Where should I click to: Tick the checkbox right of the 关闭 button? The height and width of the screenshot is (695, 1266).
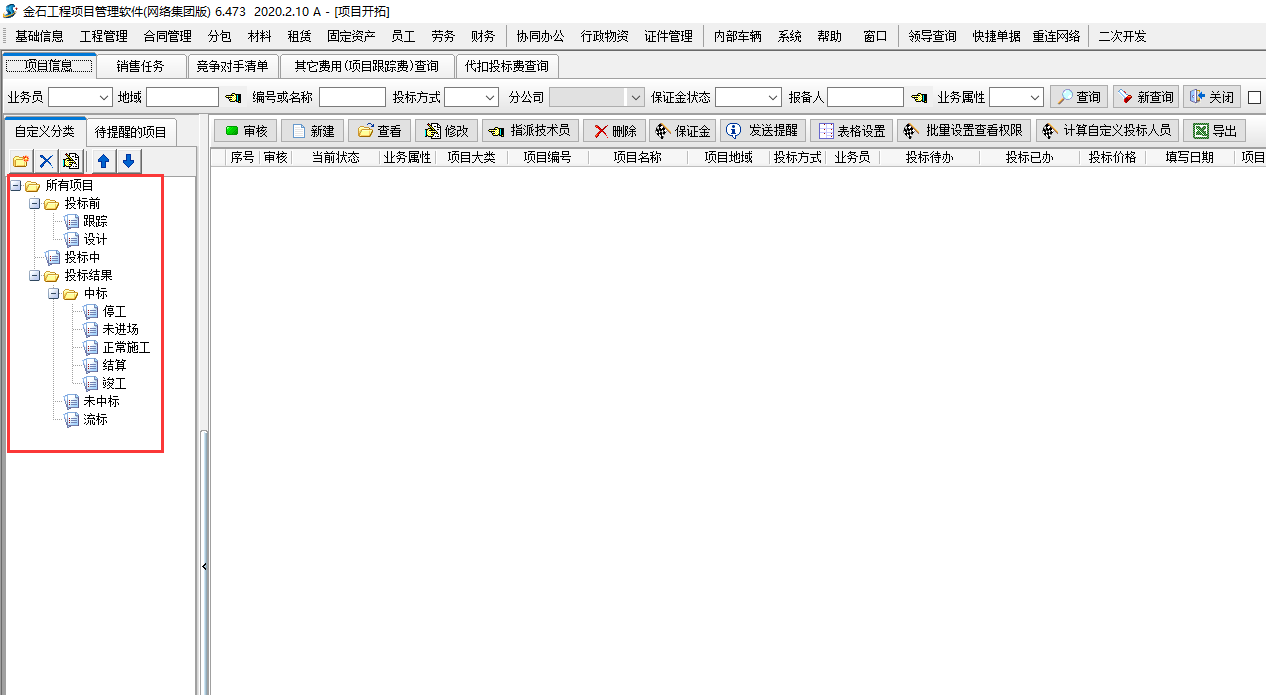1255,97
